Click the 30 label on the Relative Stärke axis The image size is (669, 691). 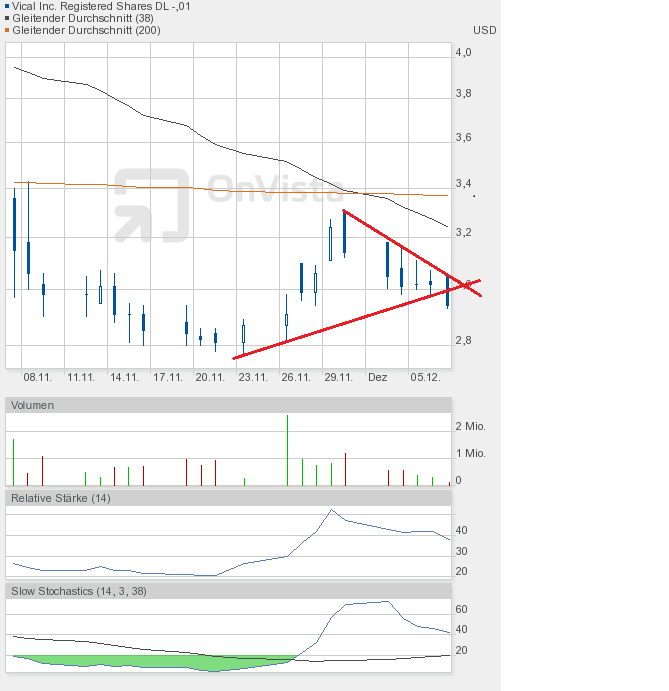[x=461, y=551]
